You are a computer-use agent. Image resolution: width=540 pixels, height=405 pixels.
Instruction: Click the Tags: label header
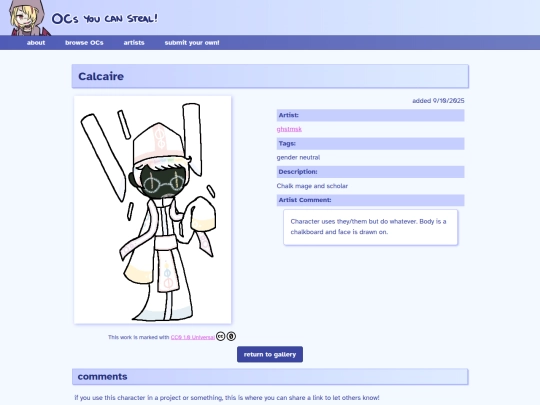[371, 144]
